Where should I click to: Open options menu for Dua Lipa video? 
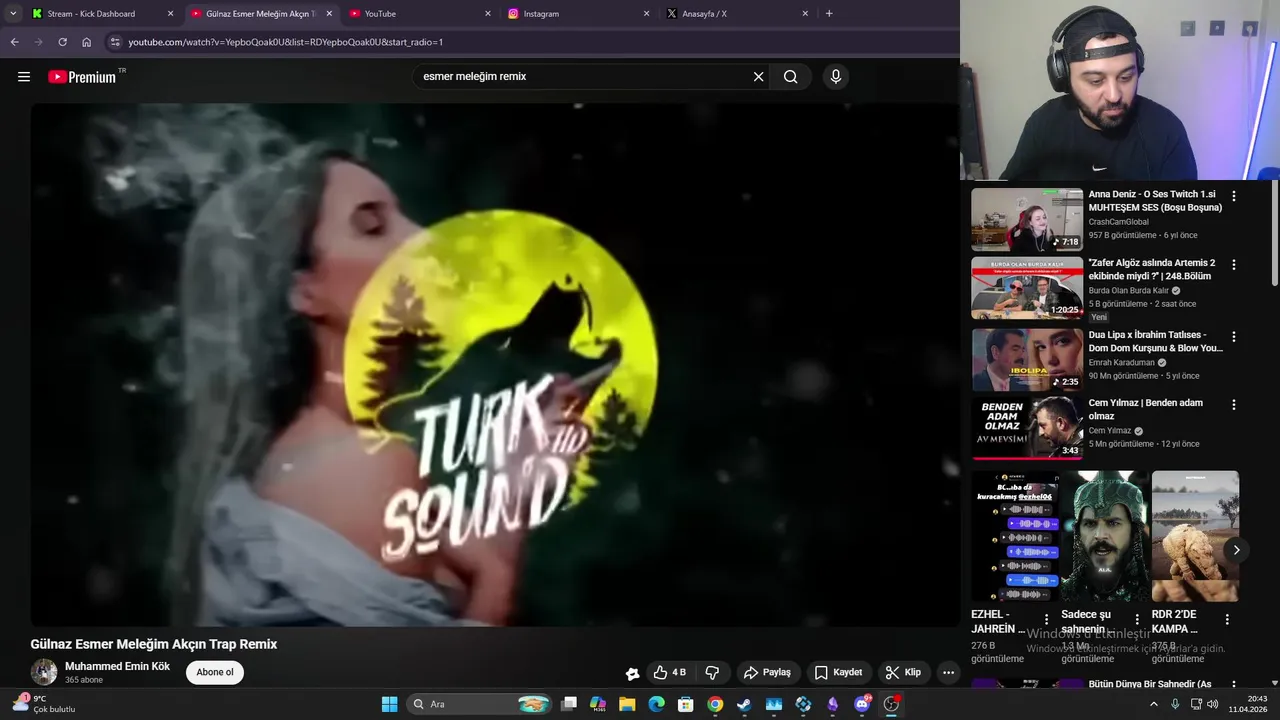pyautogui.click(x=1233, y=337)
